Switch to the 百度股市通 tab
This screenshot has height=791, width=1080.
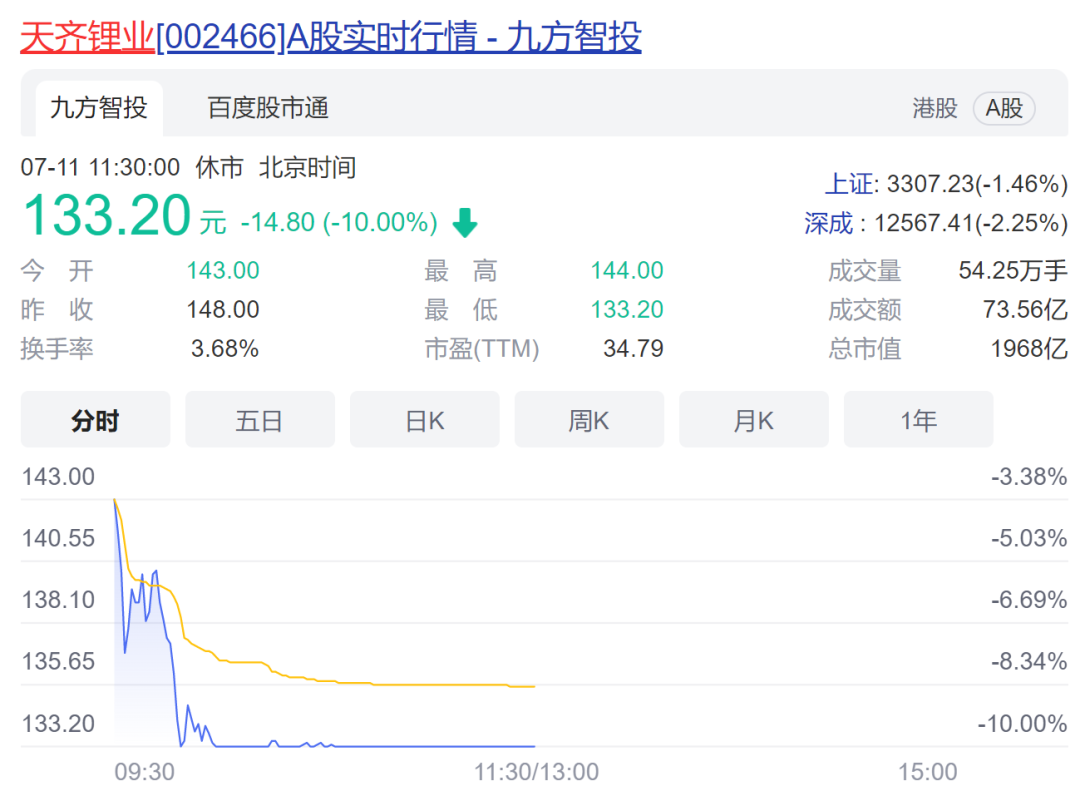tap(268, 108)
